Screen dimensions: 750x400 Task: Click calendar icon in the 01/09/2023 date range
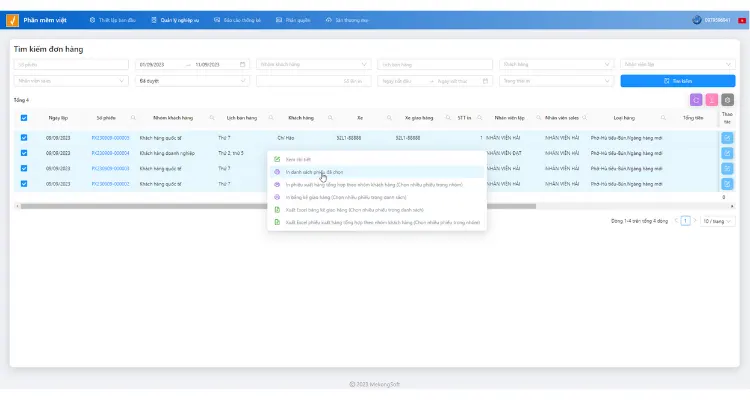[x=243, y=65]
